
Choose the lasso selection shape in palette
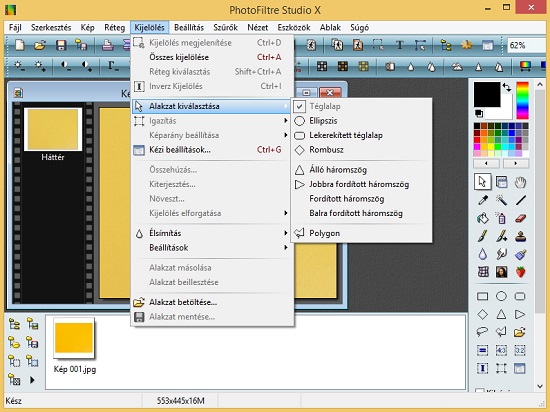pyautogui.click(x=482, y=332)
